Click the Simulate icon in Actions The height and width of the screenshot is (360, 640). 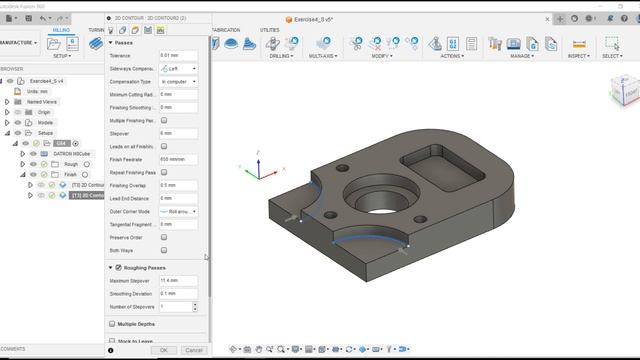pyautogui.click(x=435, y=43)
